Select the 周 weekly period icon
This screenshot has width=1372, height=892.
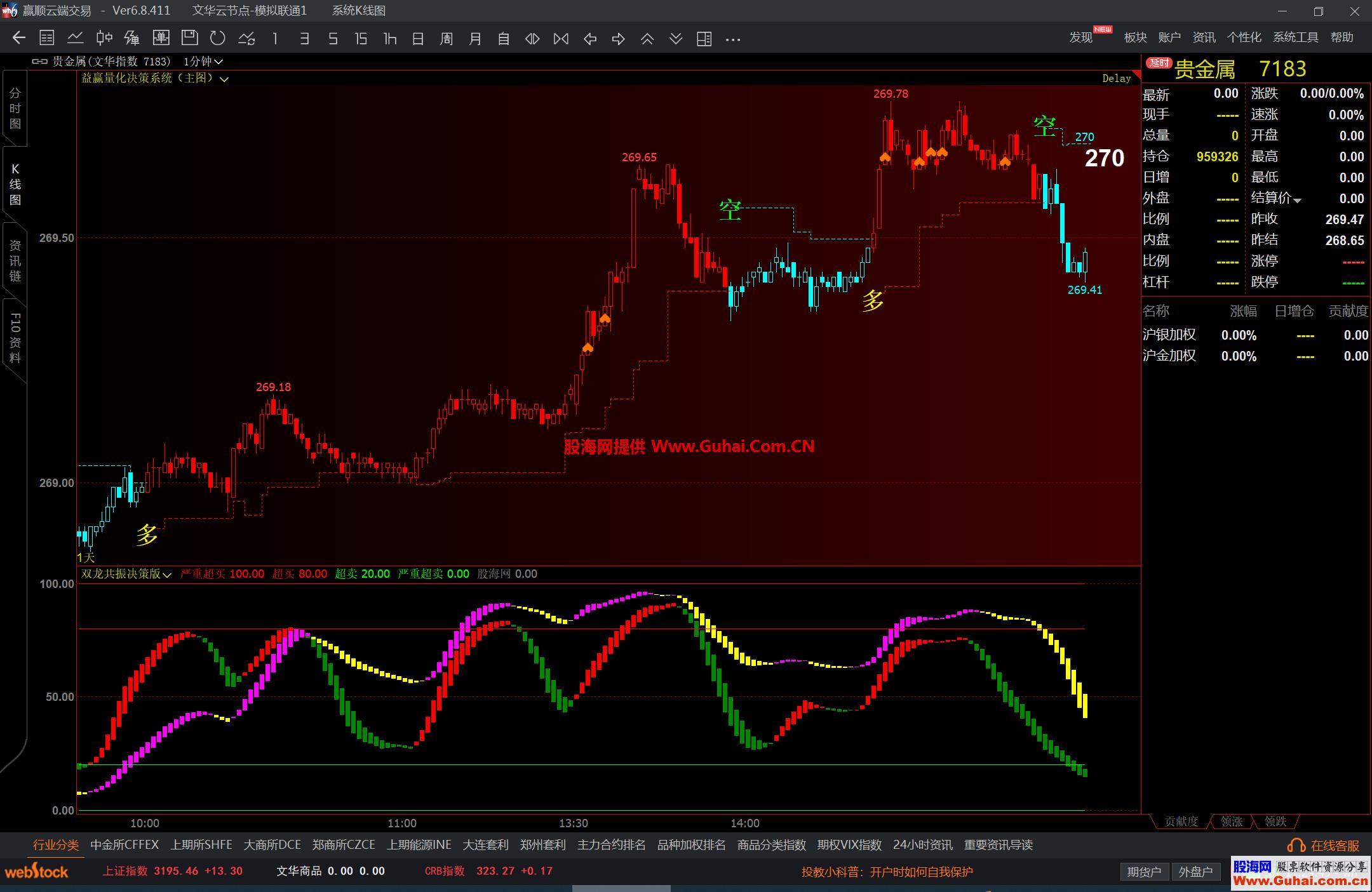click(446, 39)
